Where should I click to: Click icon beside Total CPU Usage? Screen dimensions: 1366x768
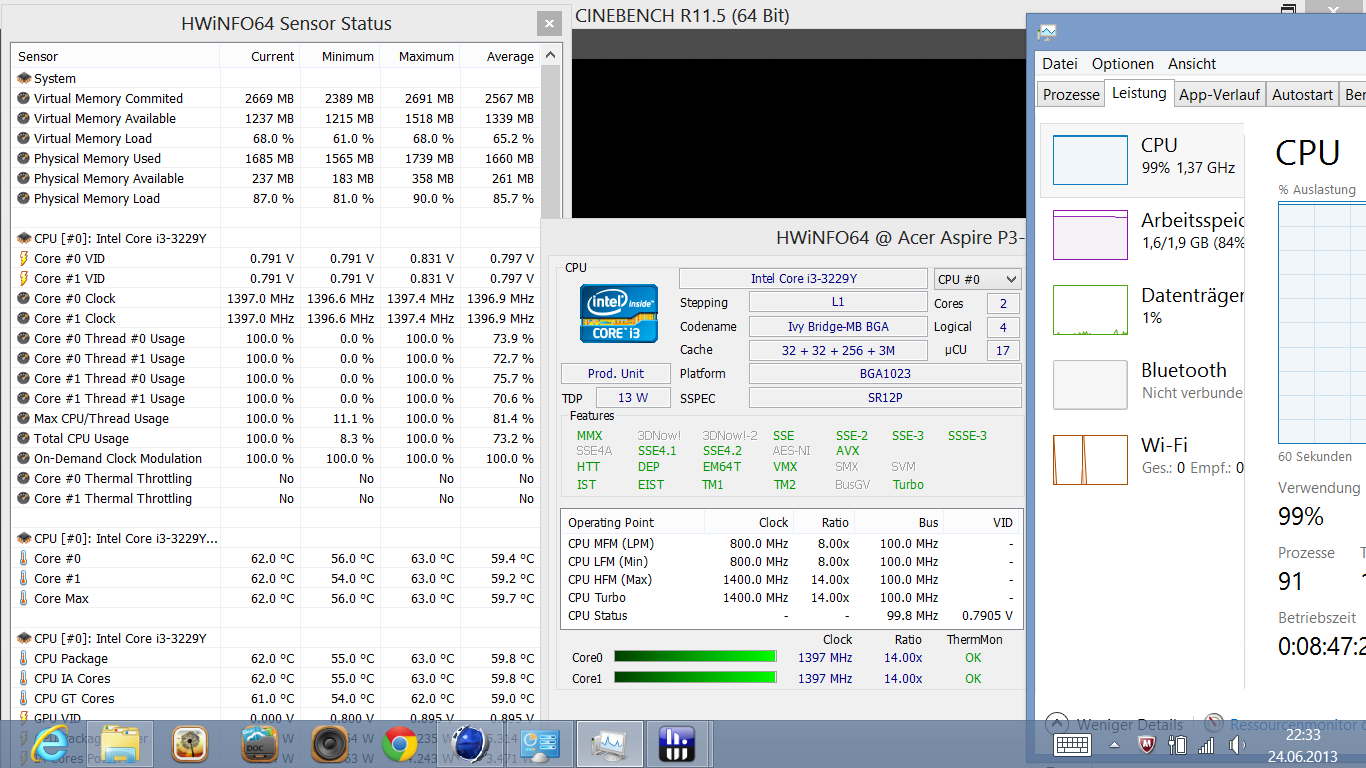click(24, 438)
